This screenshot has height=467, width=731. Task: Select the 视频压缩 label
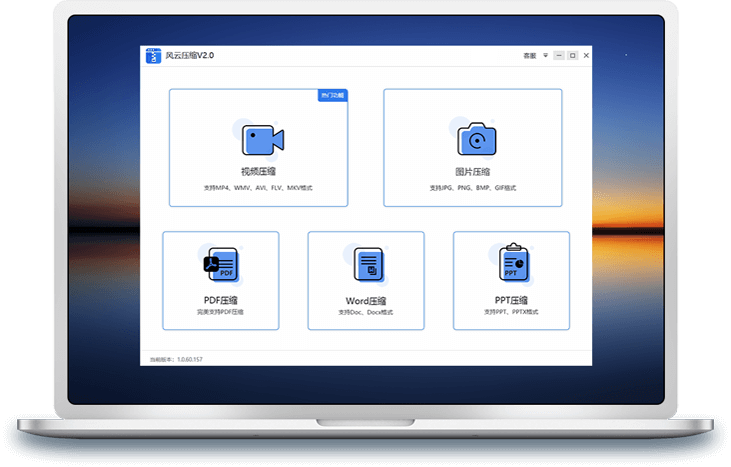coord(258,172)
